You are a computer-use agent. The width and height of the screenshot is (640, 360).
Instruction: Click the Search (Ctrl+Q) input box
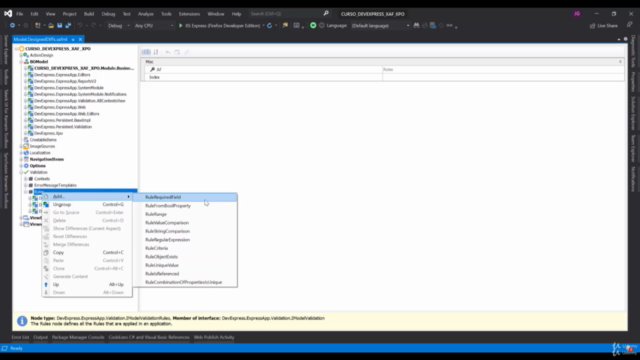[285, 14]
